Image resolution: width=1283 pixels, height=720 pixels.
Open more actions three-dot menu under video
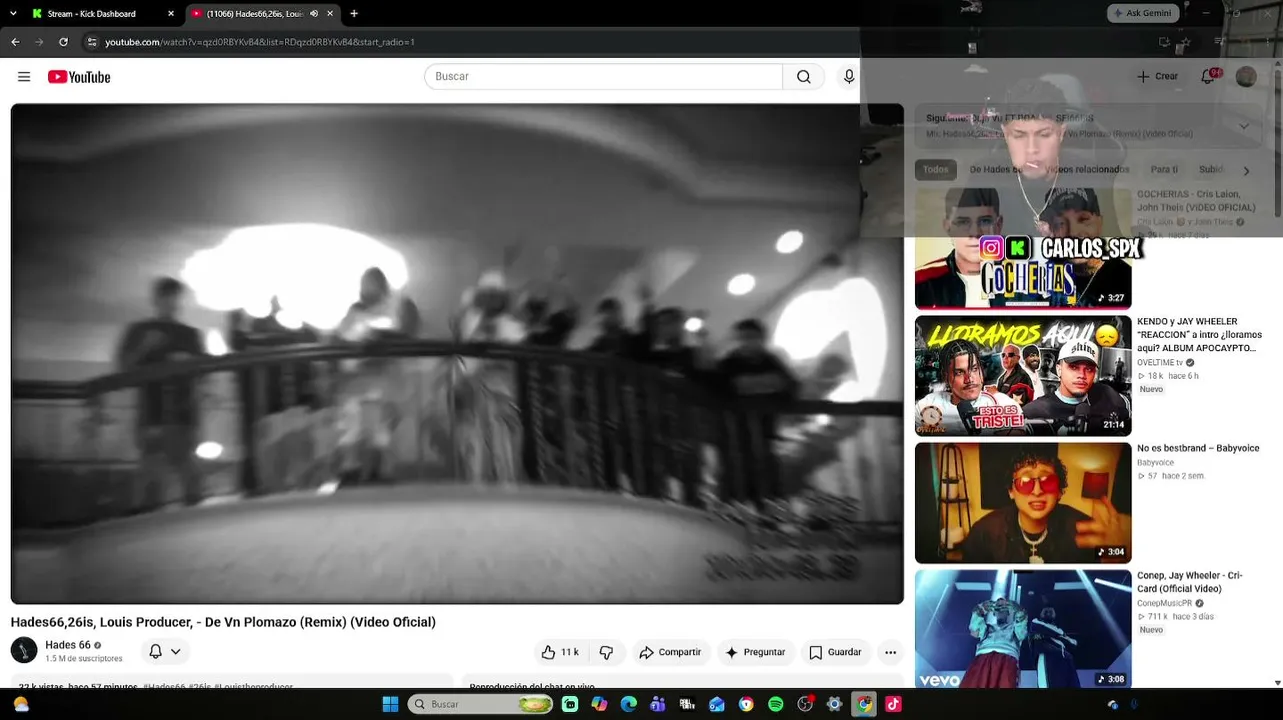click(x=890, y=652)
